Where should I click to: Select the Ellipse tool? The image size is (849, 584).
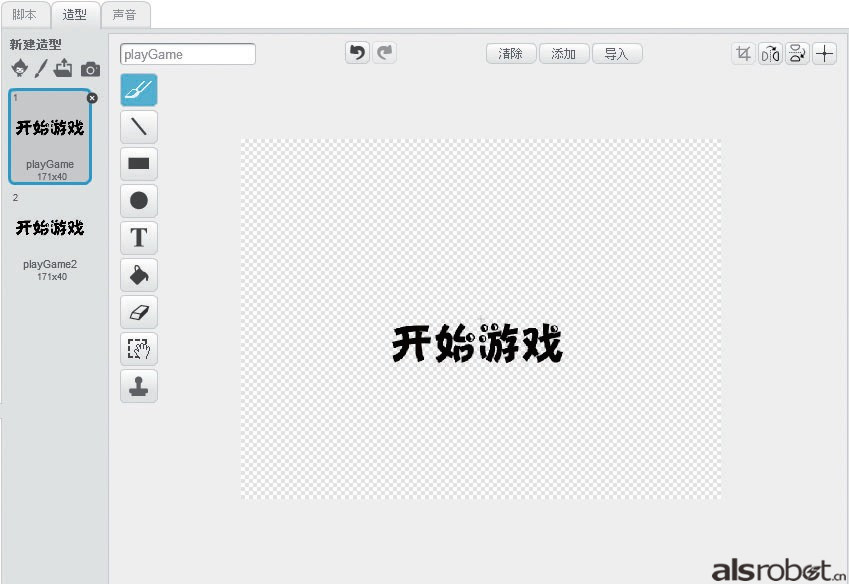pos(139,201)
